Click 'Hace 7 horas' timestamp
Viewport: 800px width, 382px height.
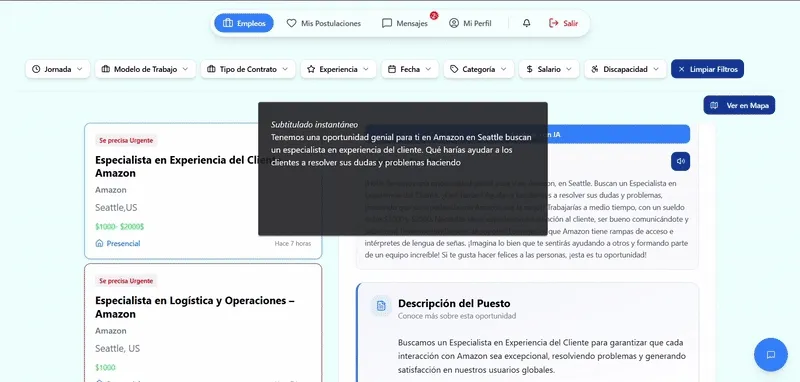tap(293, 243)
